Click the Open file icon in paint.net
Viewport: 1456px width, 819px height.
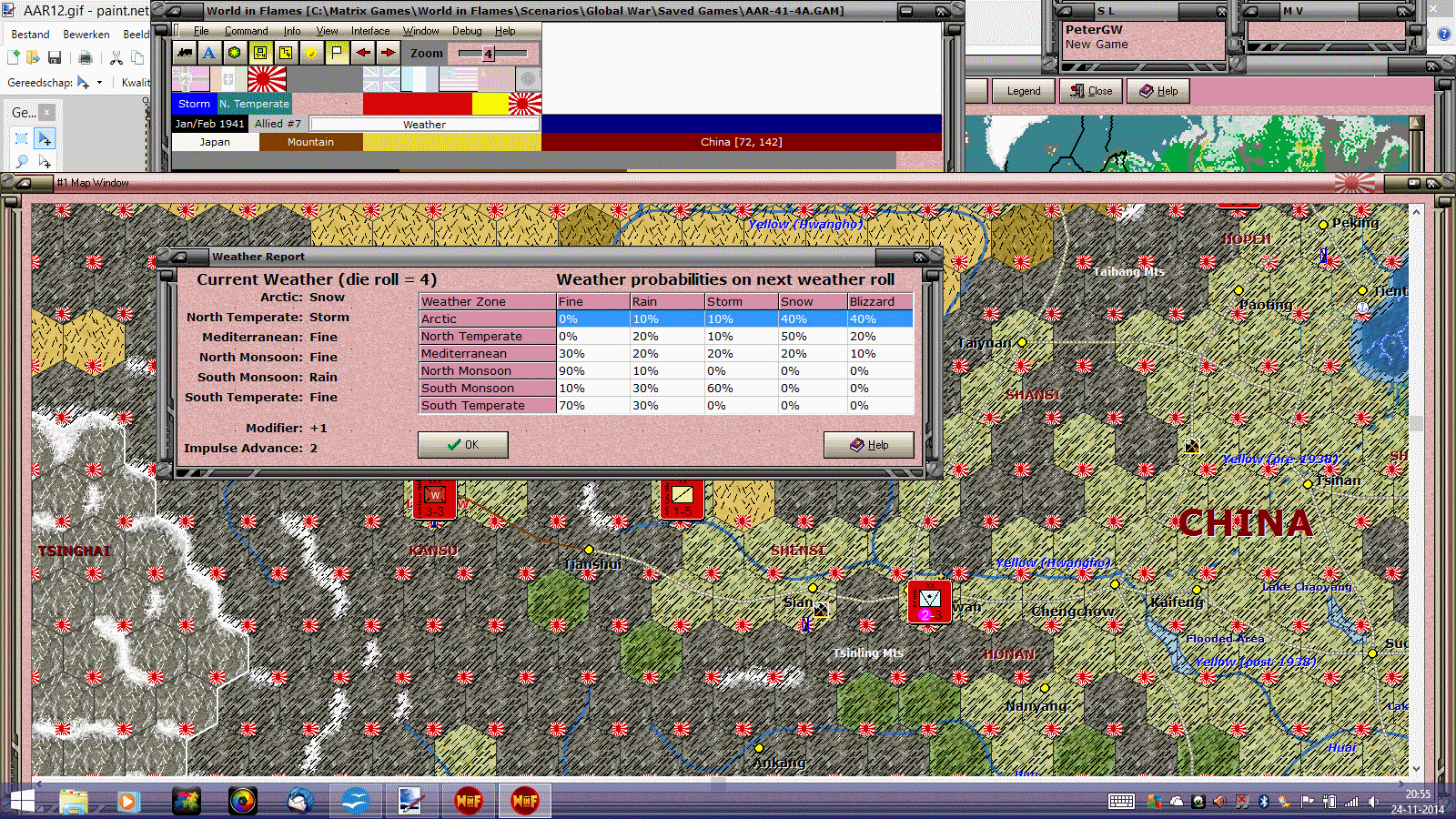click(x=33, y=58)
